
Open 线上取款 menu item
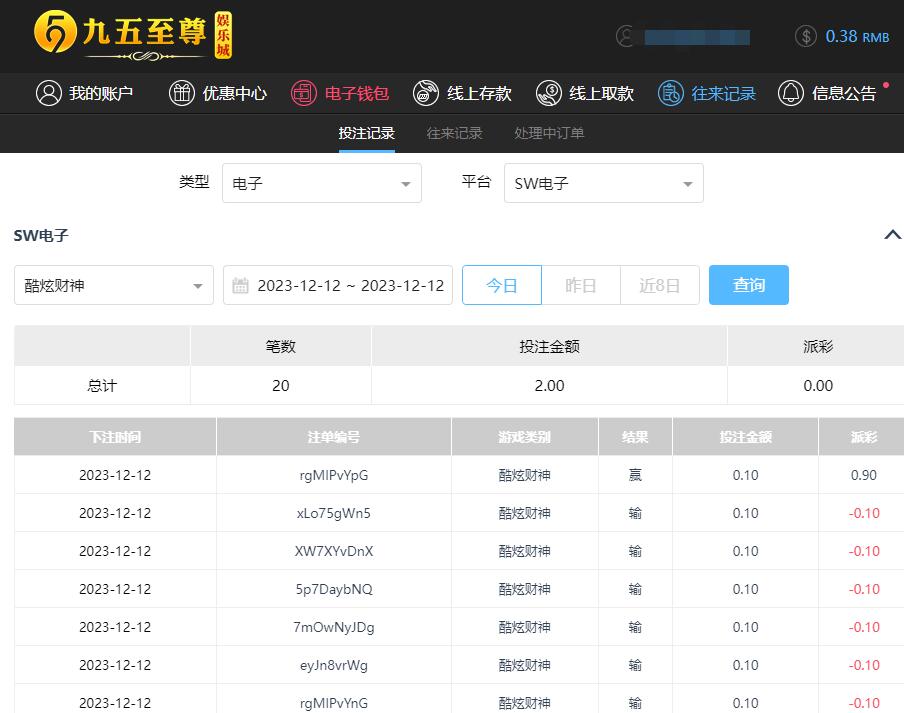click(601, 93)
